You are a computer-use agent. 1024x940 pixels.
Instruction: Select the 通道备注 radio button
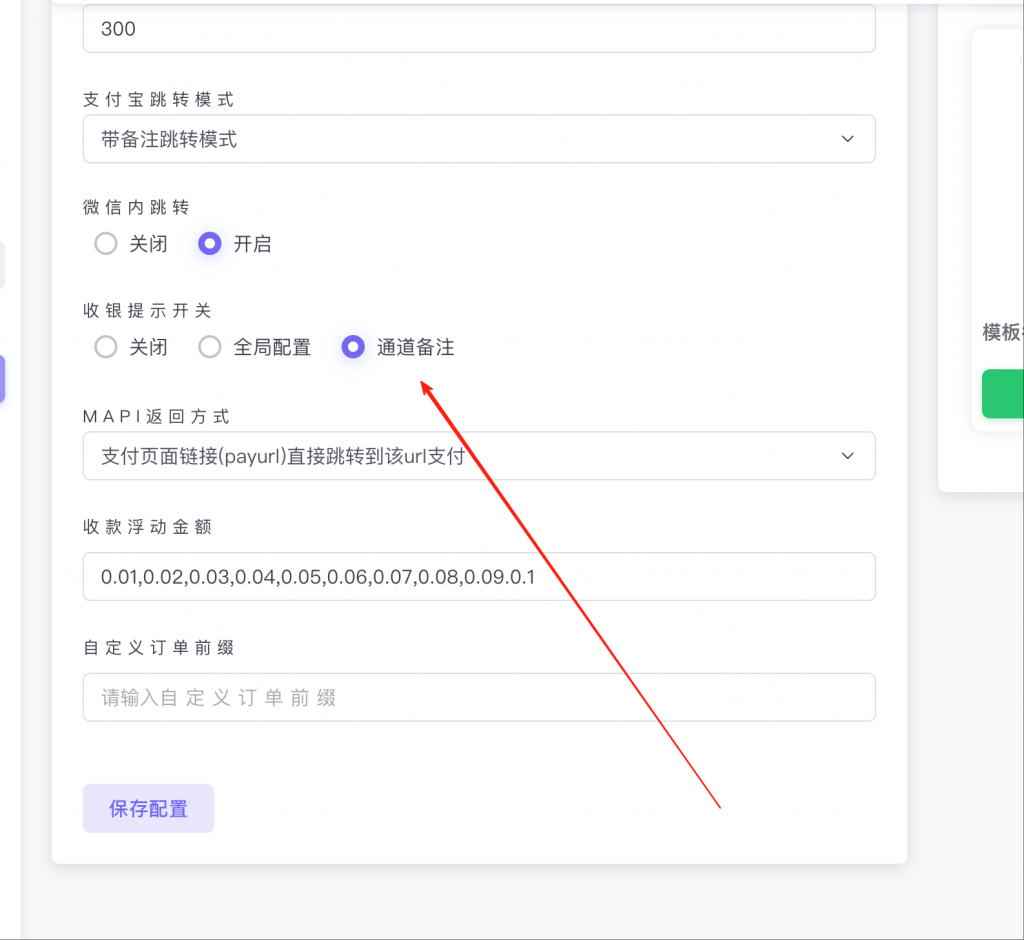click(x=353, y=347)
